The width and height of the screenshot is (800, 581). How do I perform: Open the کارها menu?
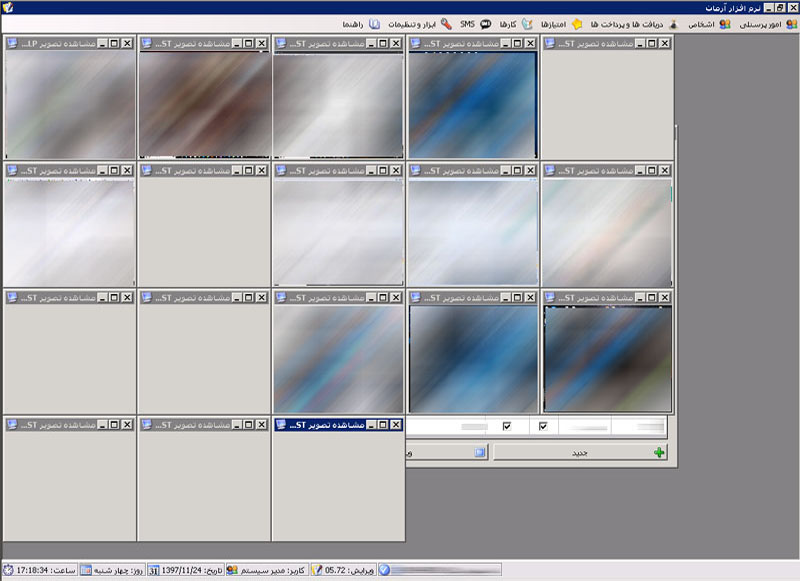click(516, 24)
